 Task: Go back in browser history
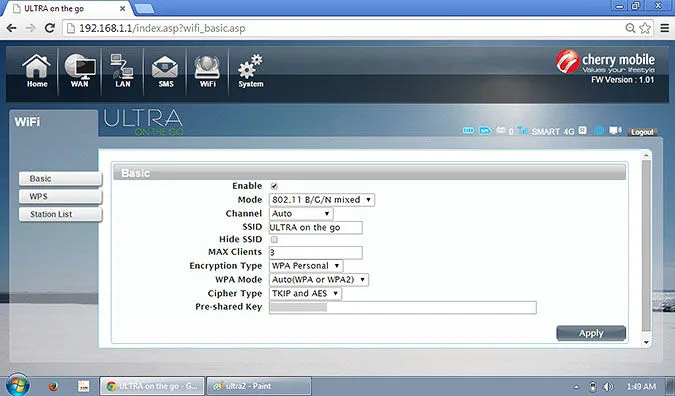(x=12, y=28)
